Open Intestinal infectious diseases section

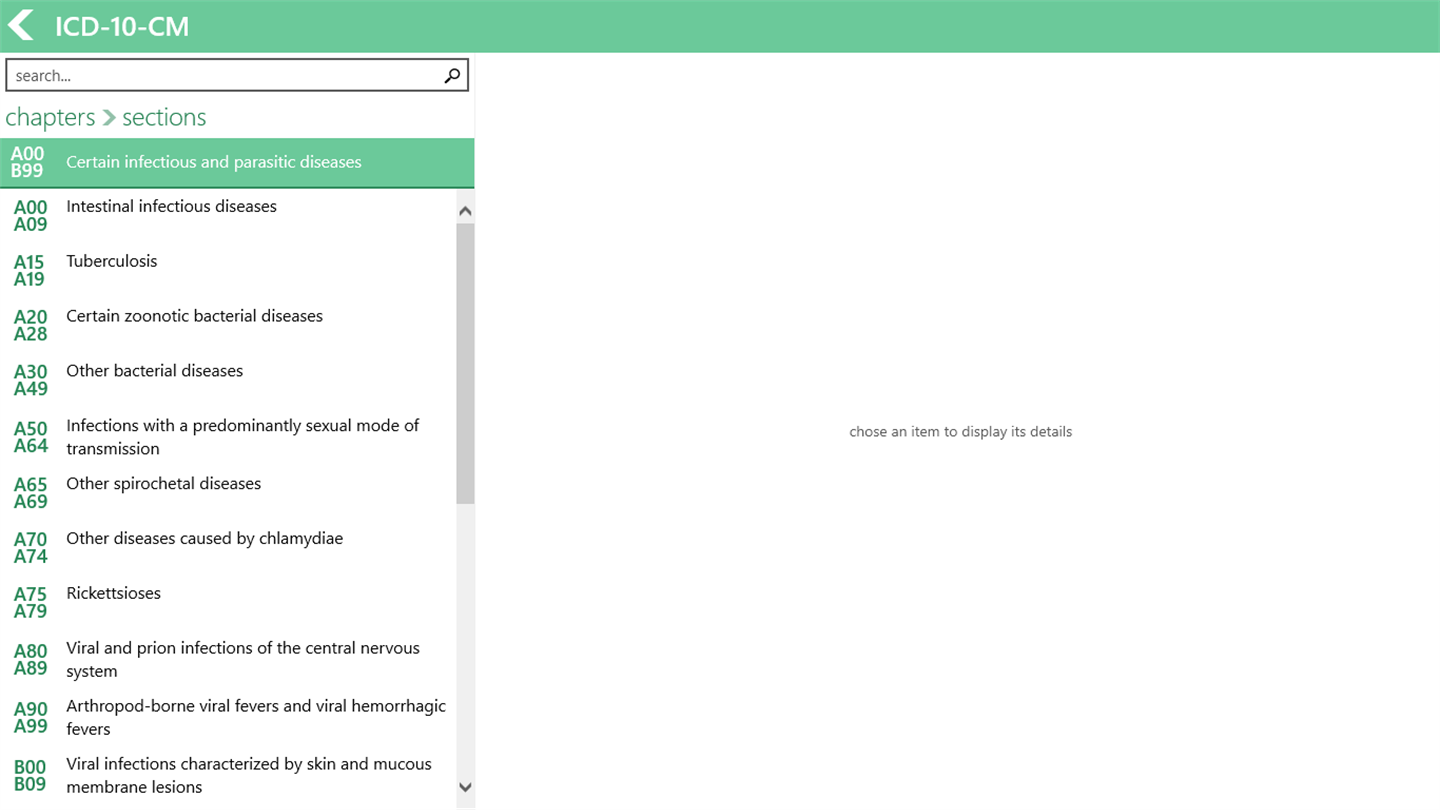click(x=228, y=216)
